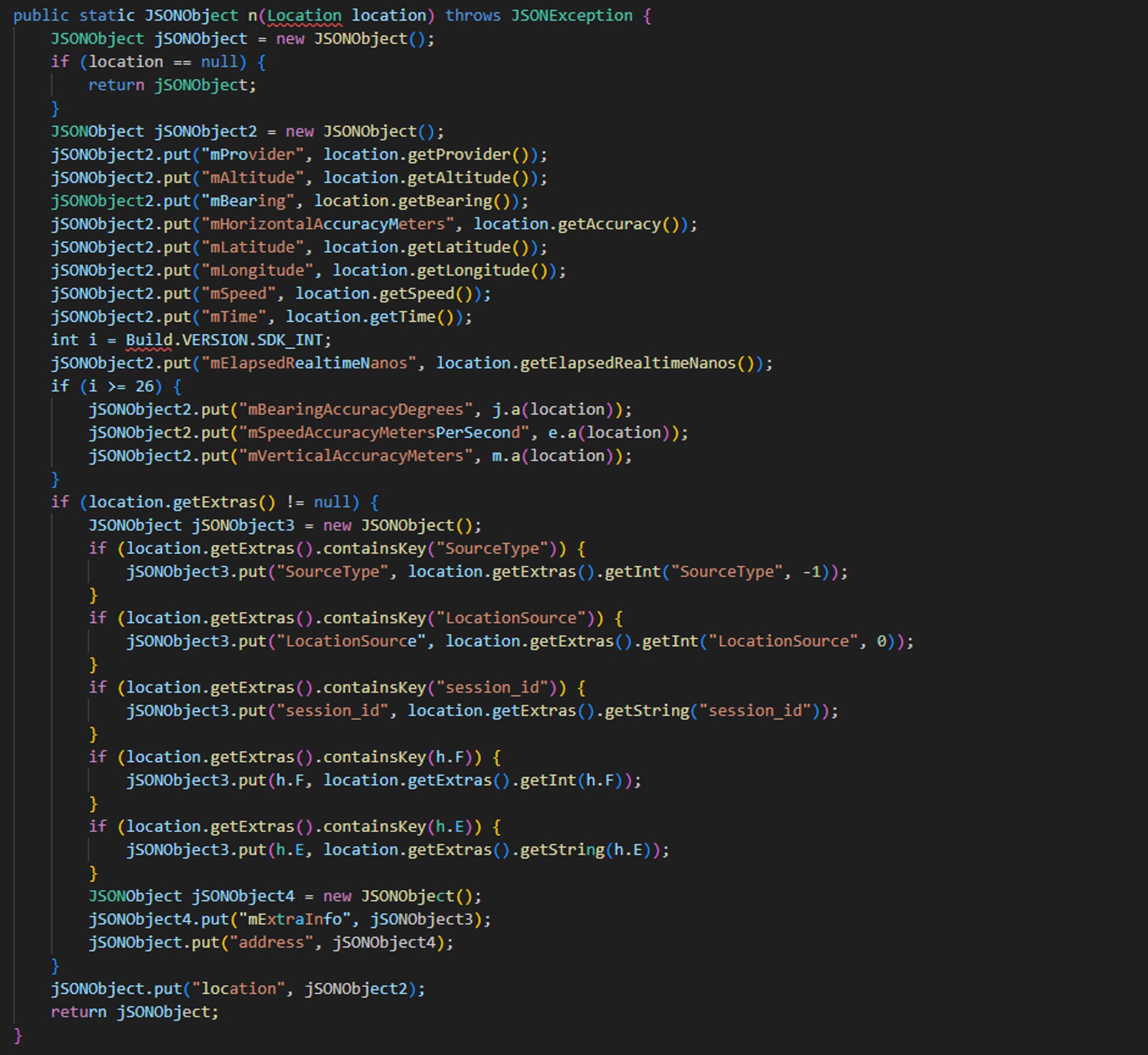Click the "mElapsedRealtimeNanos" string literal
Viewport: 1148px width, 1055px height.
click(x=309, y=363)
